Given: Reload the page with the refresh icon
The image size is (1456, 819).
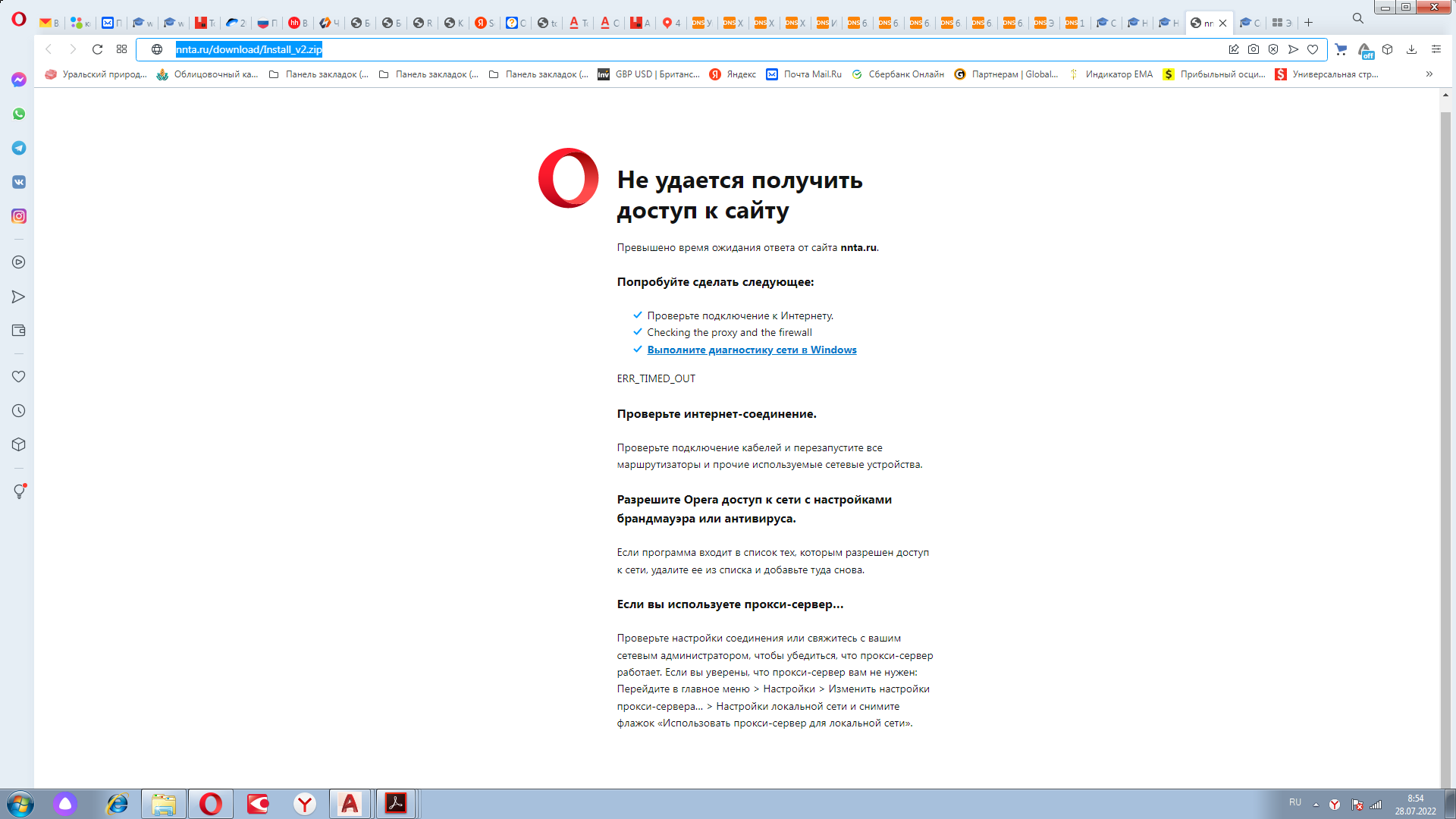Looking at the screenshot, I should point(97,49).
